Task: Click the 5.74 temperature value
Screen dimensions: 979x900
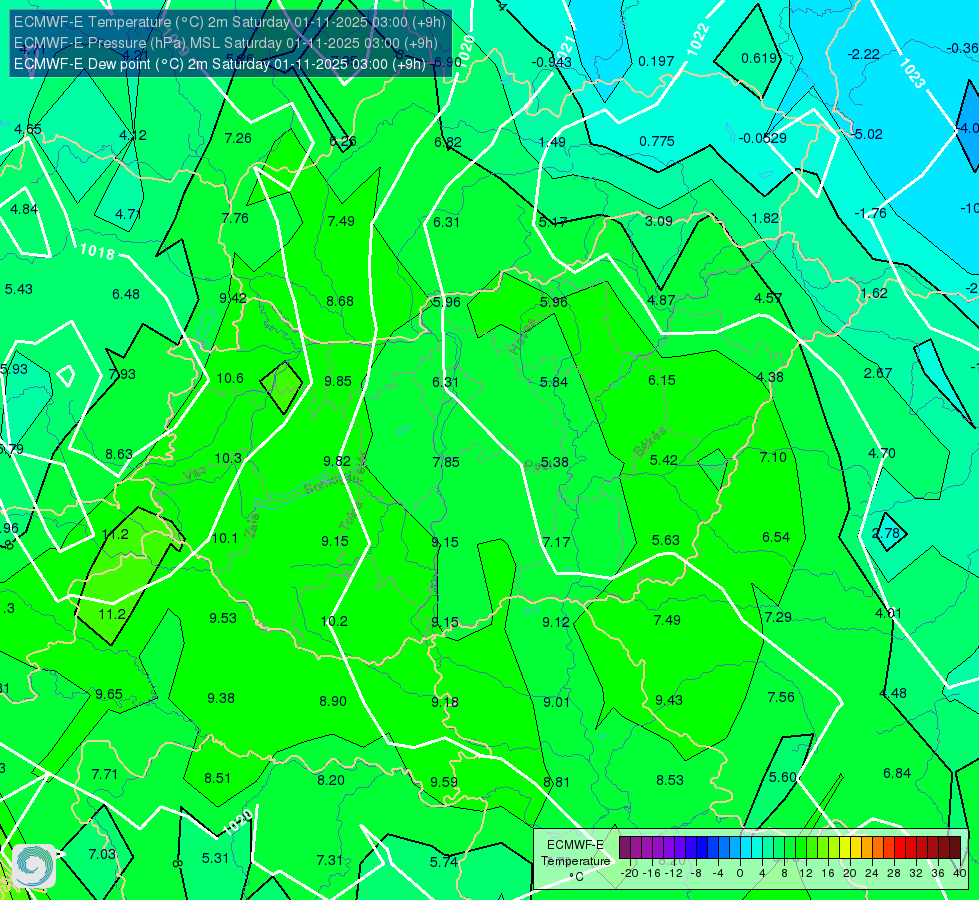Action: [x=444, y=862]
